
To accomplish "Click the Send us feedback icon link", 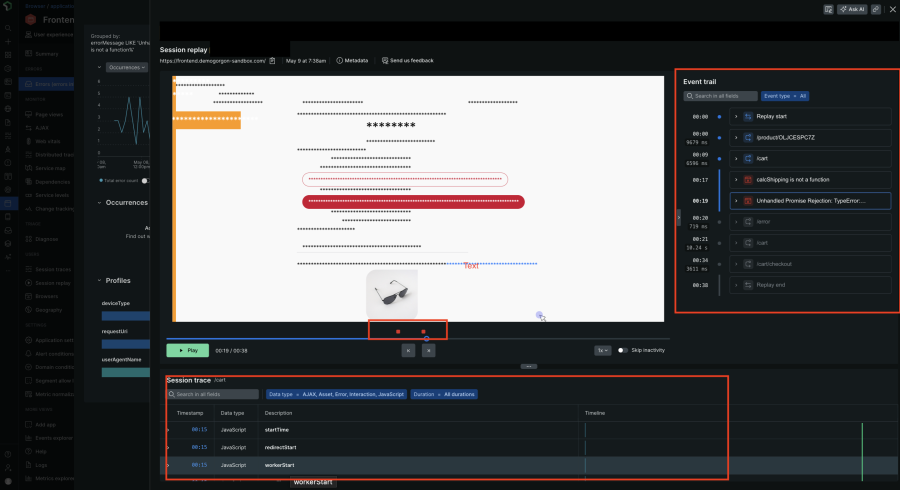I will pos(385,61).
